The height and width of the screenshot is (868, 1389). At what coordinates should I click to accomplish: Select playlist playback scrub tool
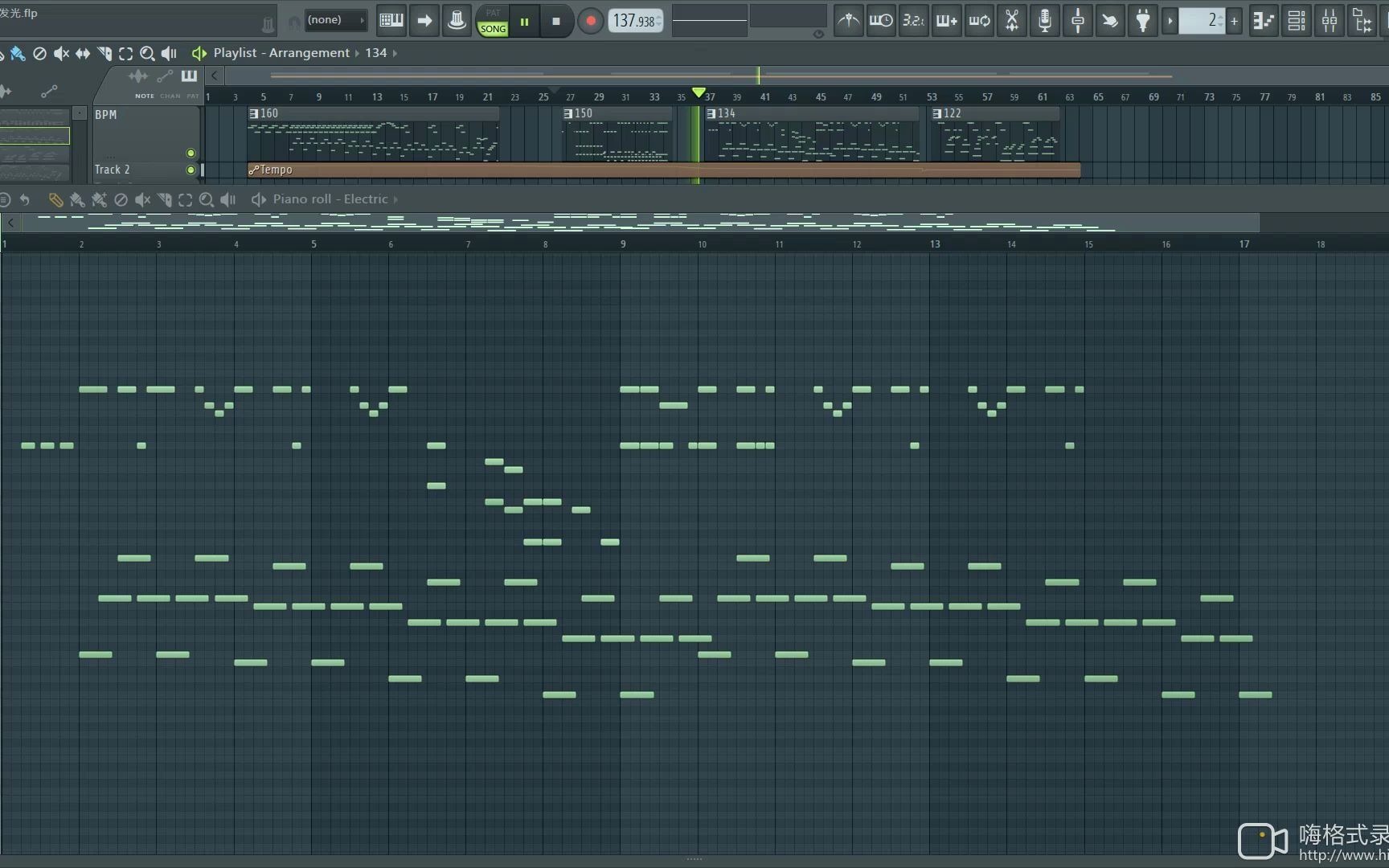(169, 53)
